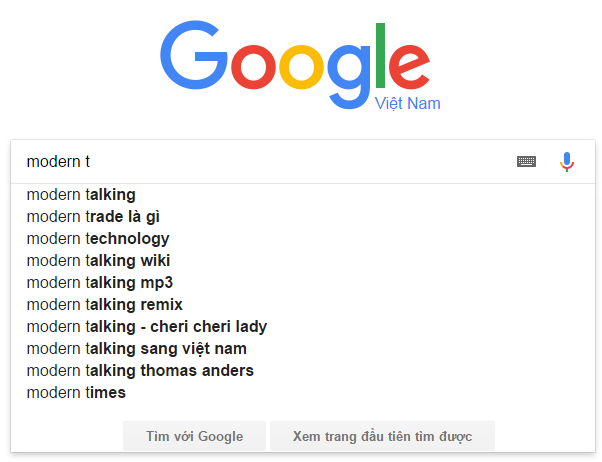Click the virtual keyboard icon
The image size is (602, 462).
(x=527, y=162)
